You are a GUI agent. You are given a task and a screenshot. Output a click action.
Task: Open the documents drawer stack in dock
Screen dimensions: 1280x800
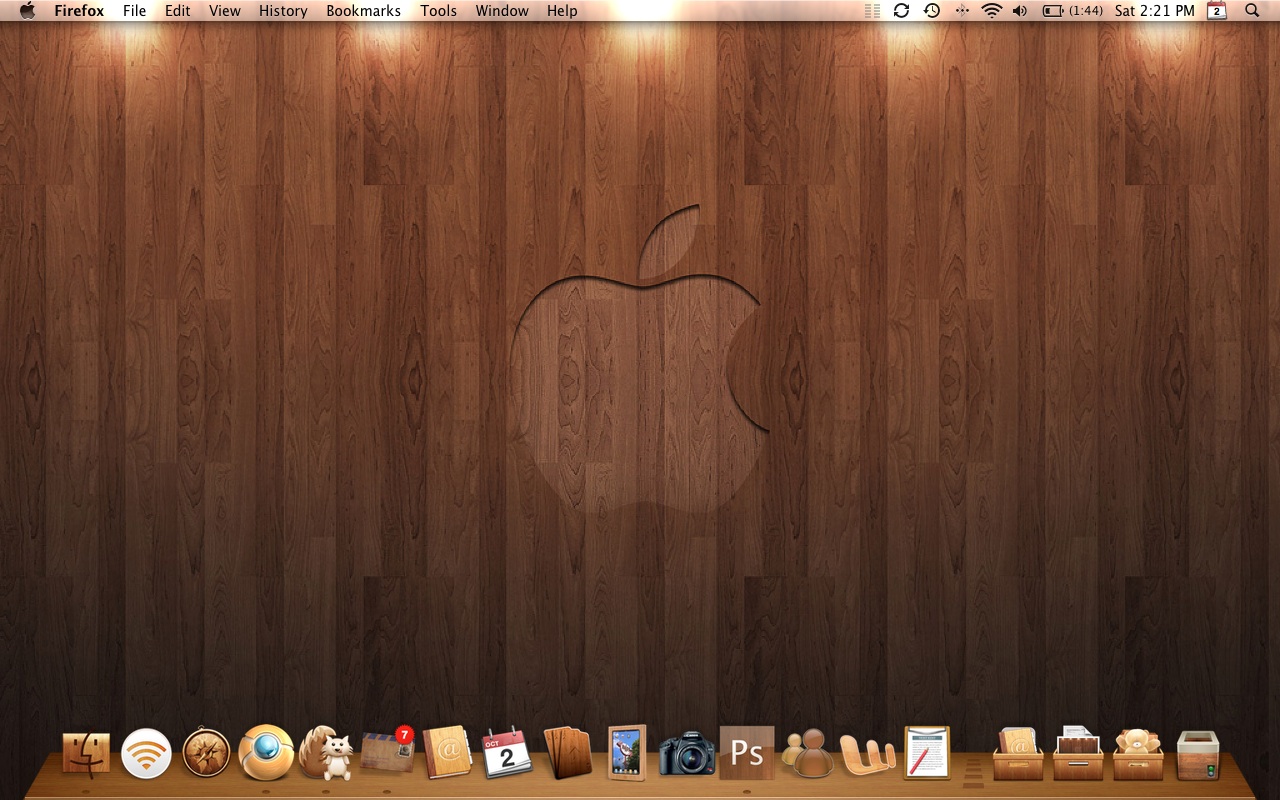pos(1078,753)
